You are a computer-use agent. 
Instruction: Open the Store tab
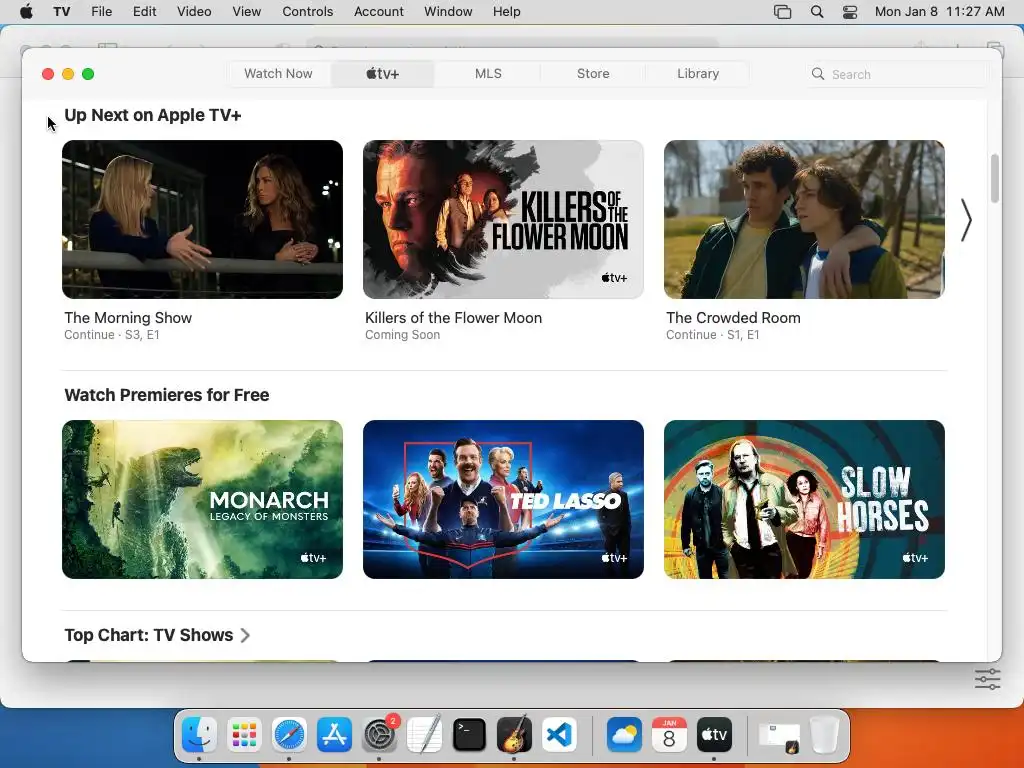593,74
